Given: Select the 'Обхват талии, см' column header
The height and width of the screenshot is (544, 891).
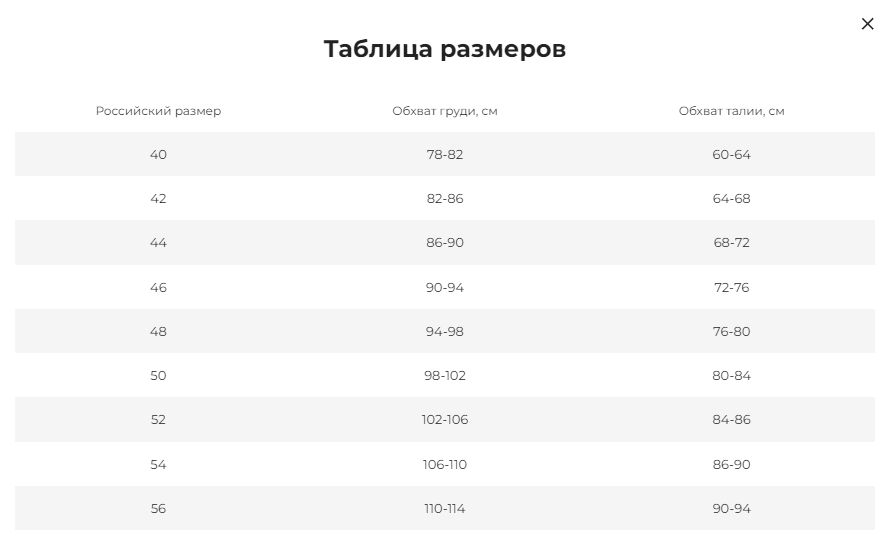Looking at the screenshot, I should click(731, 111).
